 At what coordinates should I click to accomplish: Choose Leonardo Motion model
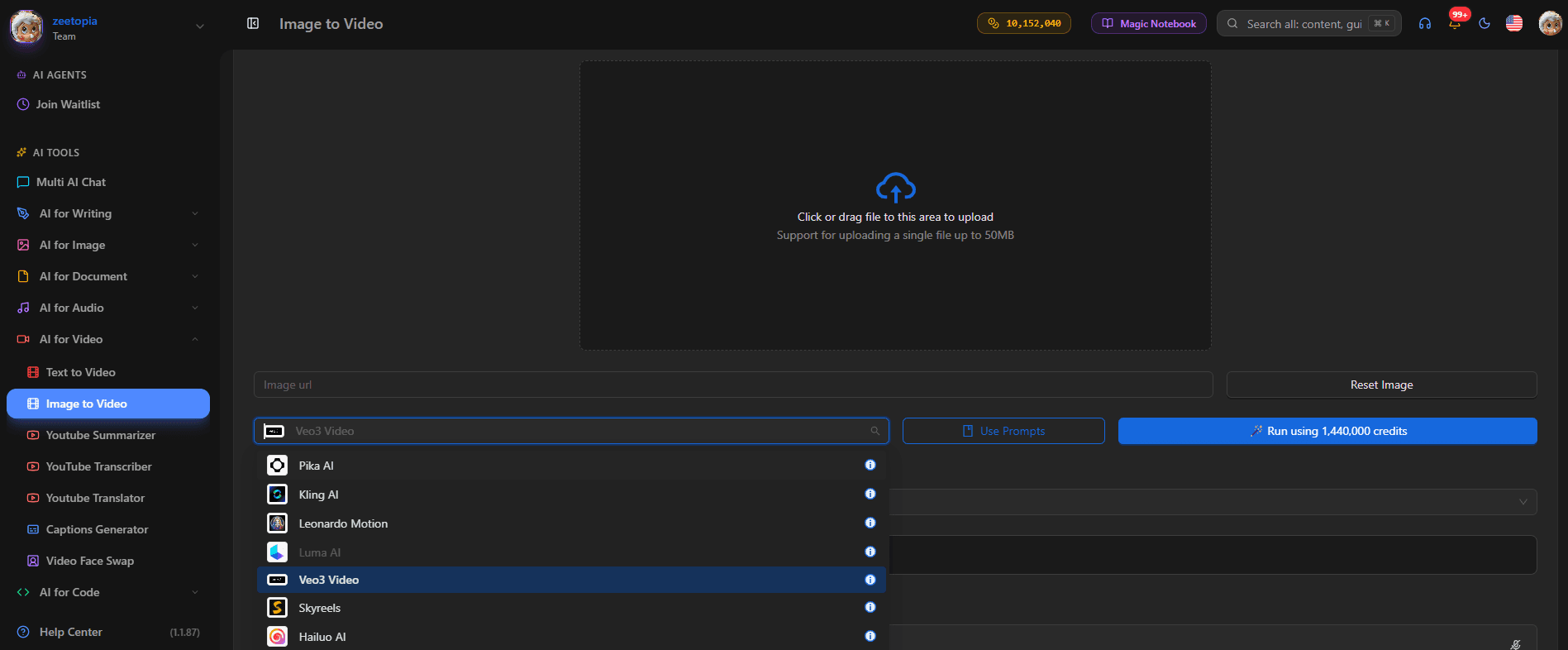coord(571,523)
